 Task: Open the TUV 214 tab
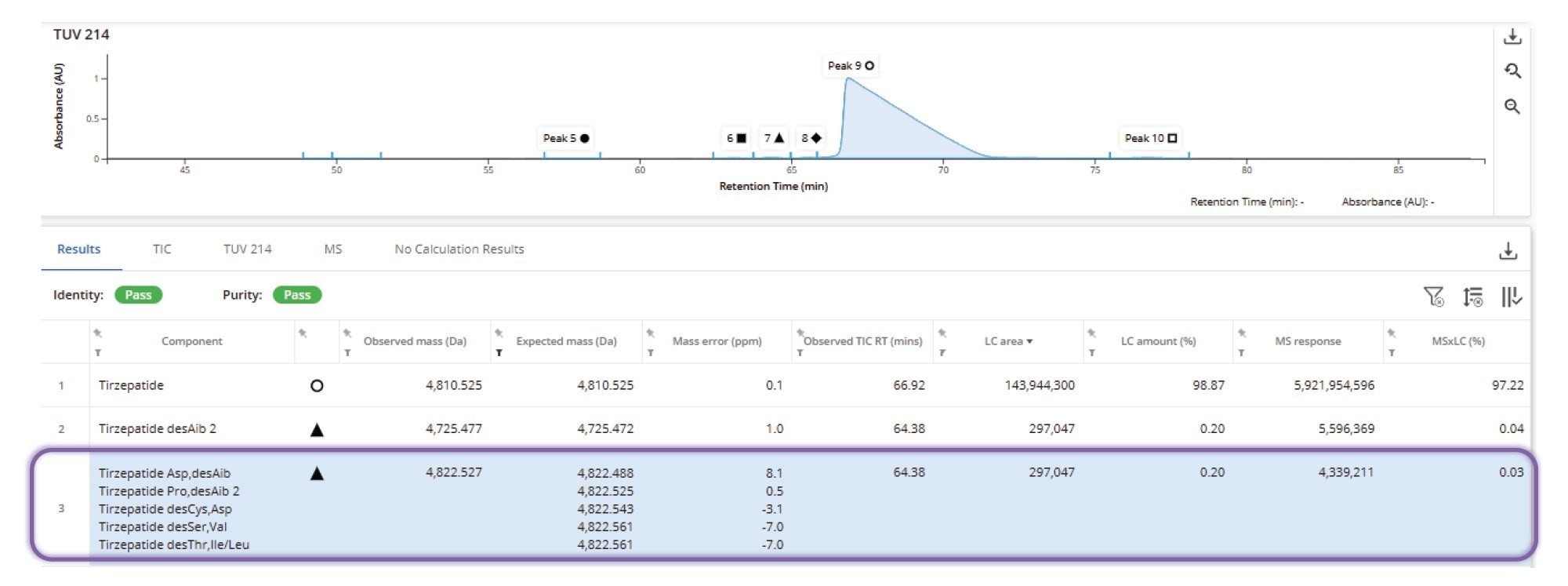pos(247,249)
